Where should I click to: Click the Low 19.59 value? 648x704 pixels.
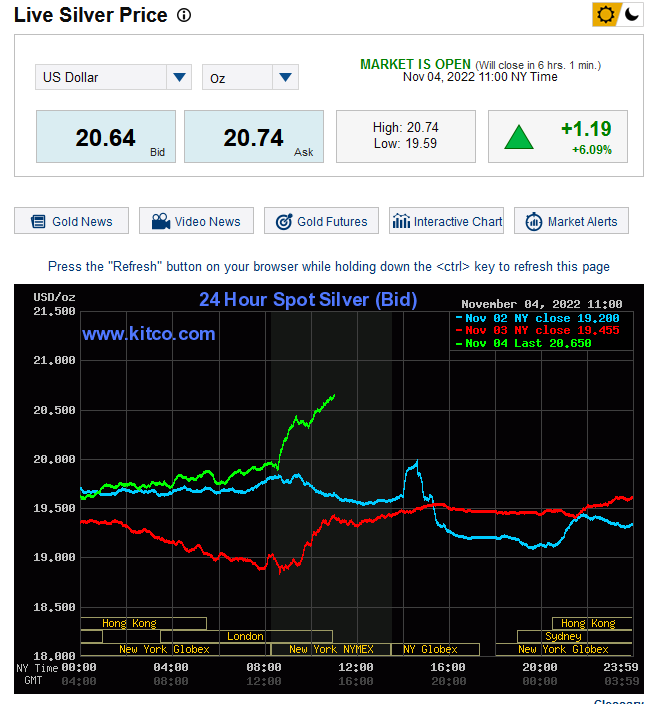[x=406, y=144]
